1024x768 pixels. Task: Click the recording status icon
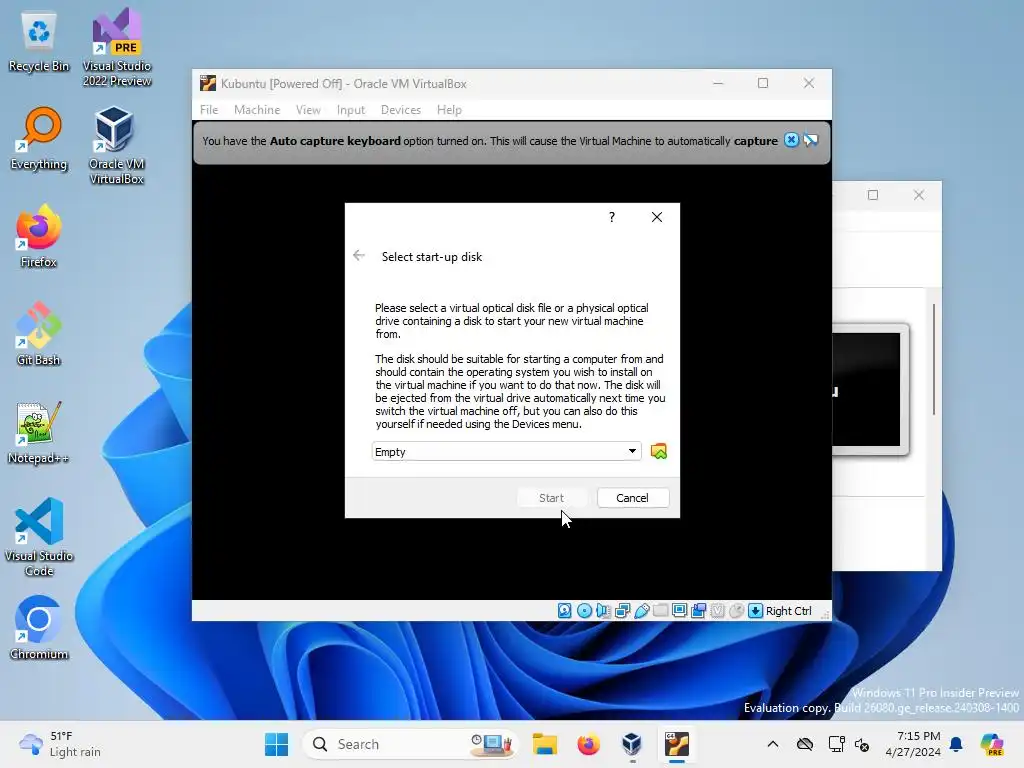(698, 611)
